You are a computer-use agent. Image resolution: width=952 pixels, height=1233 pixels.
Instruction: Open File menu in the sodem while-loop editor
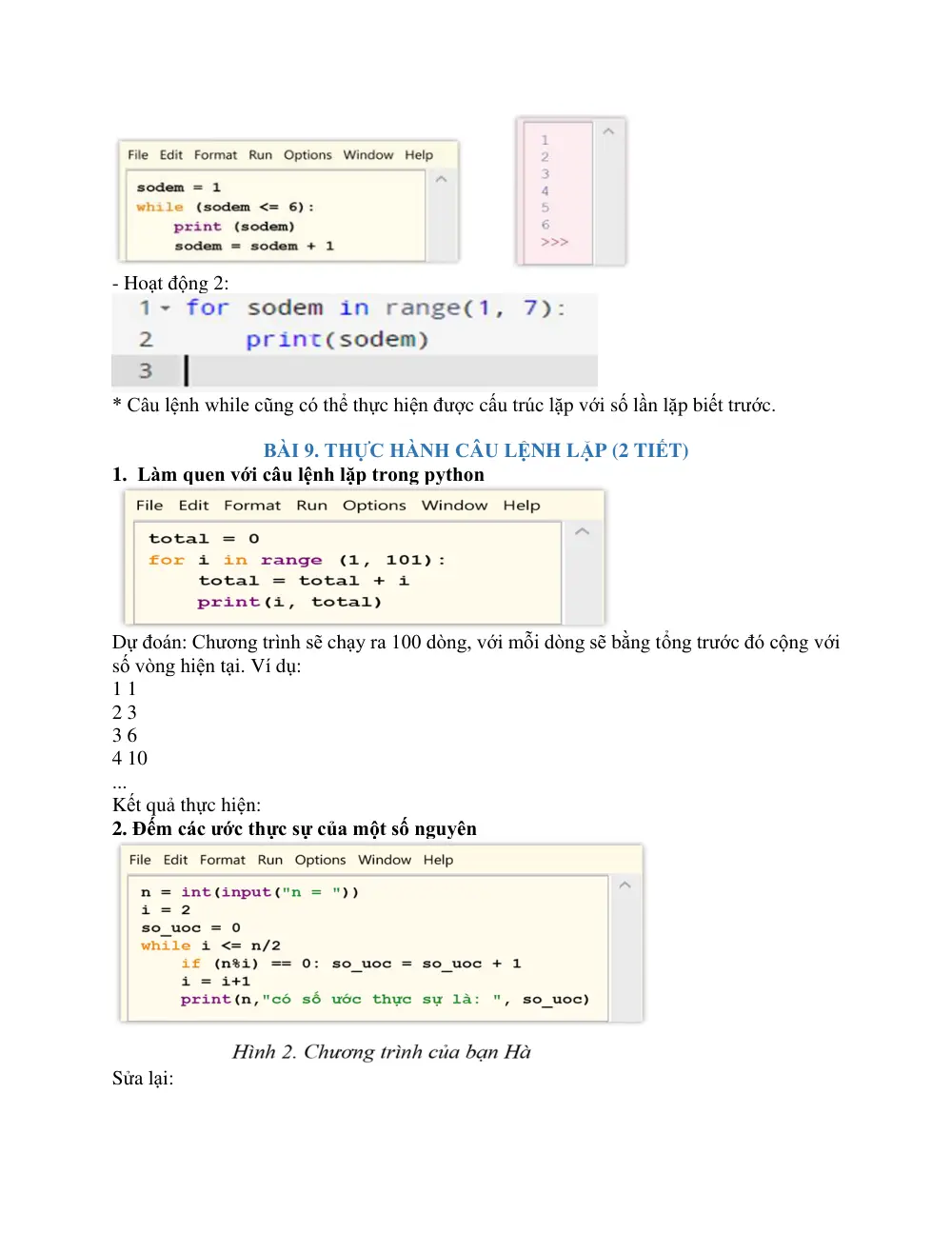(138, 155)
